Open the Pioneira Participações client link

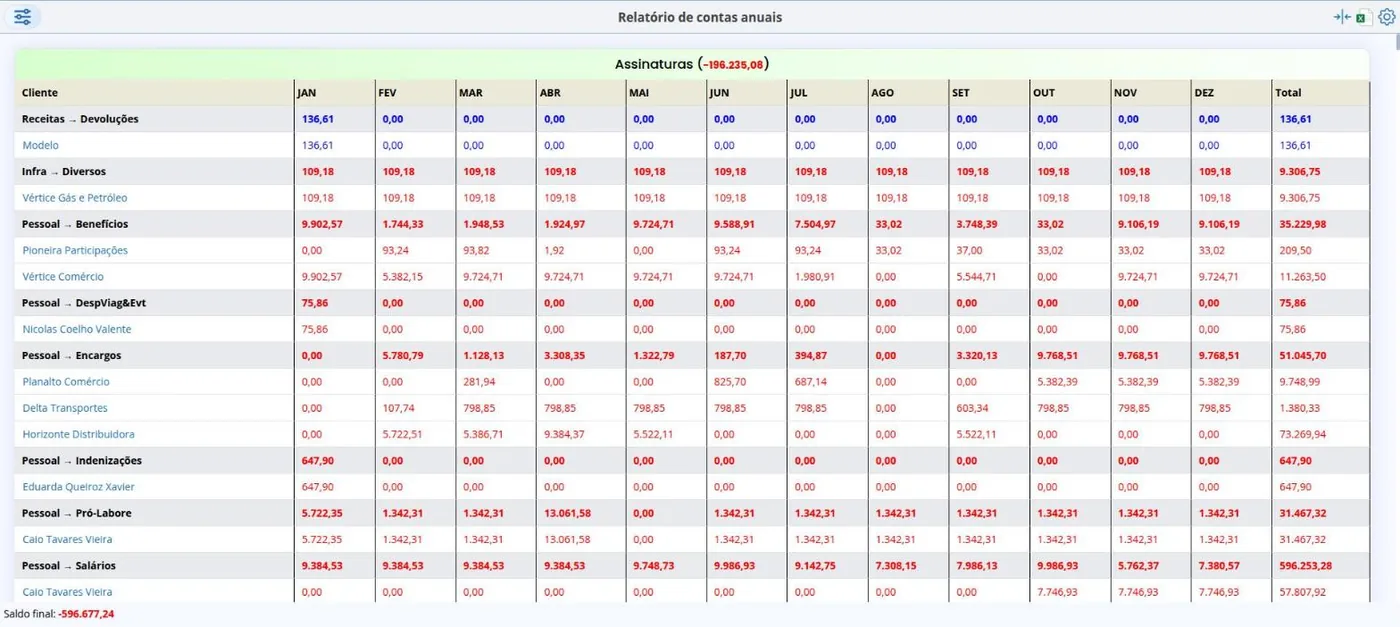tap(75, 250)
